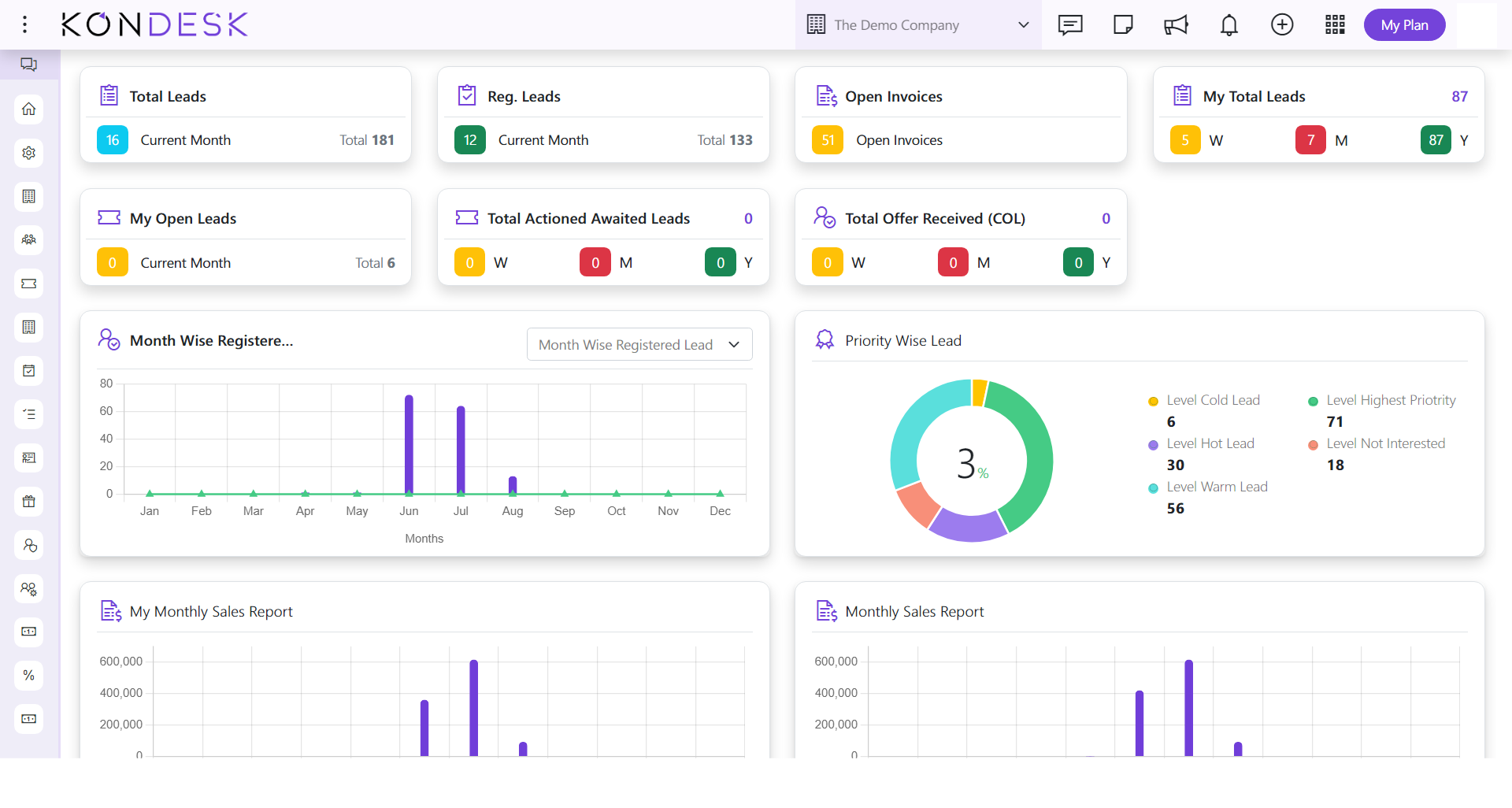Click the percent icon in sidebar
This screenshot has width=1512, height=808.
29,675
